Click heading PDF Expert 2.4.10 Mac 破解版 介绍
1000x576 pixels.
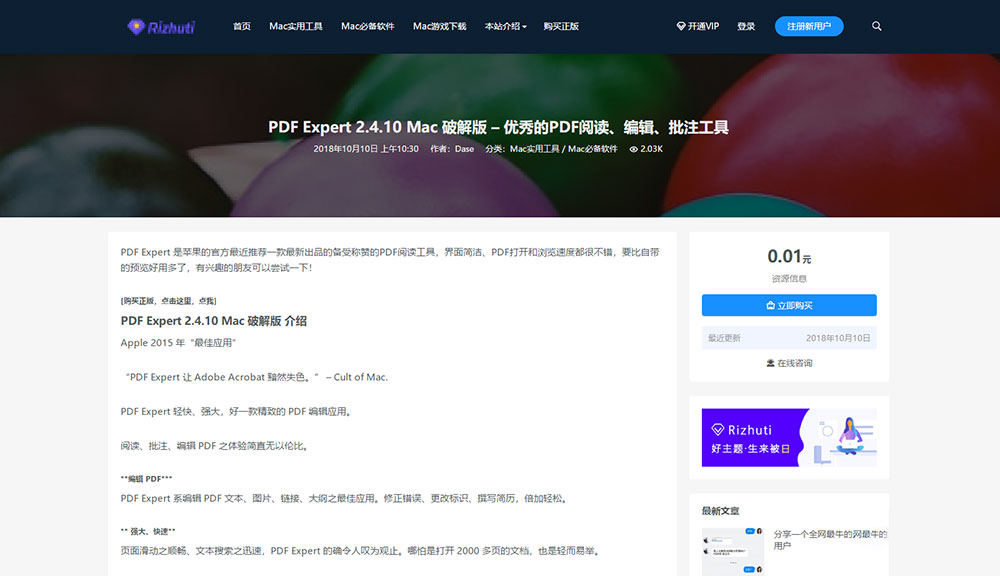click(214, 321)
